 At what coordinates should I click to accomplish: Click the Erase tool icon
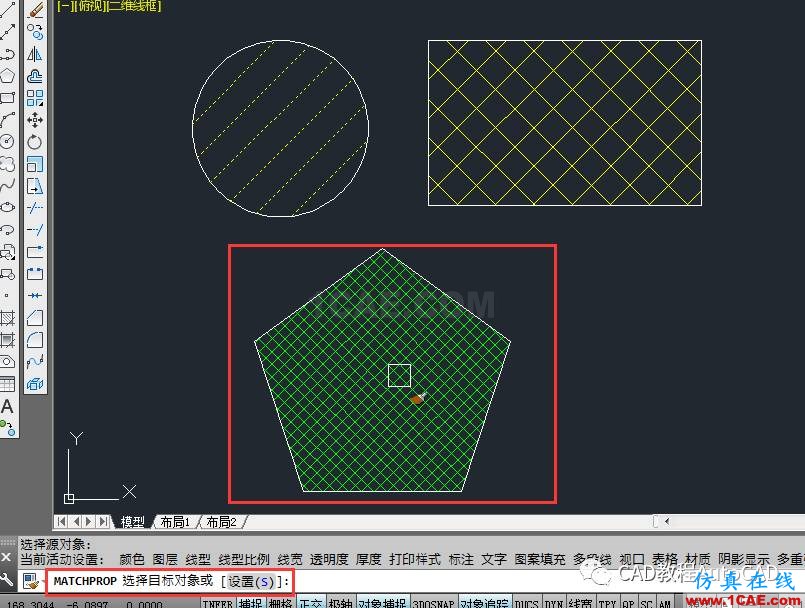pos(35,10)
